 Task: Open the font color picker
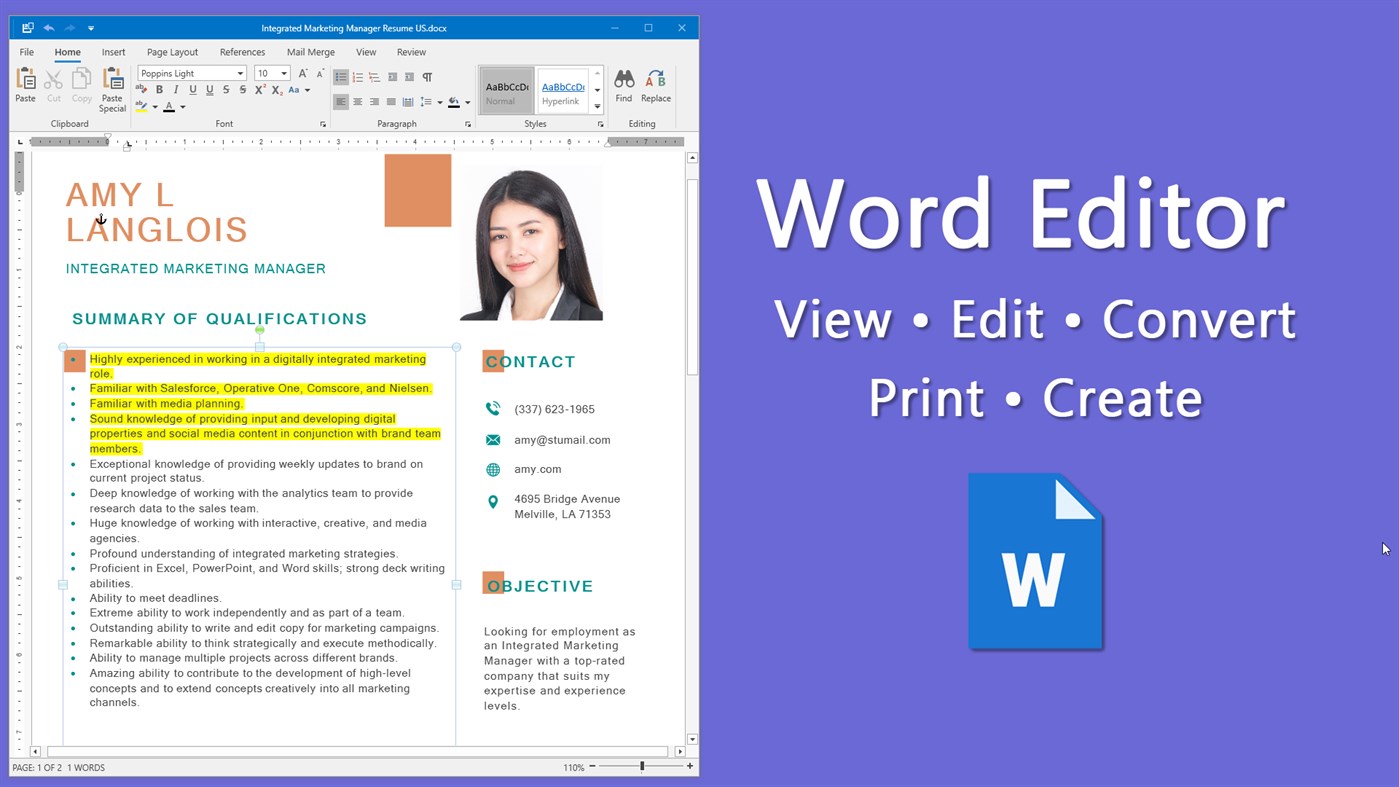[x=170, y=106]
